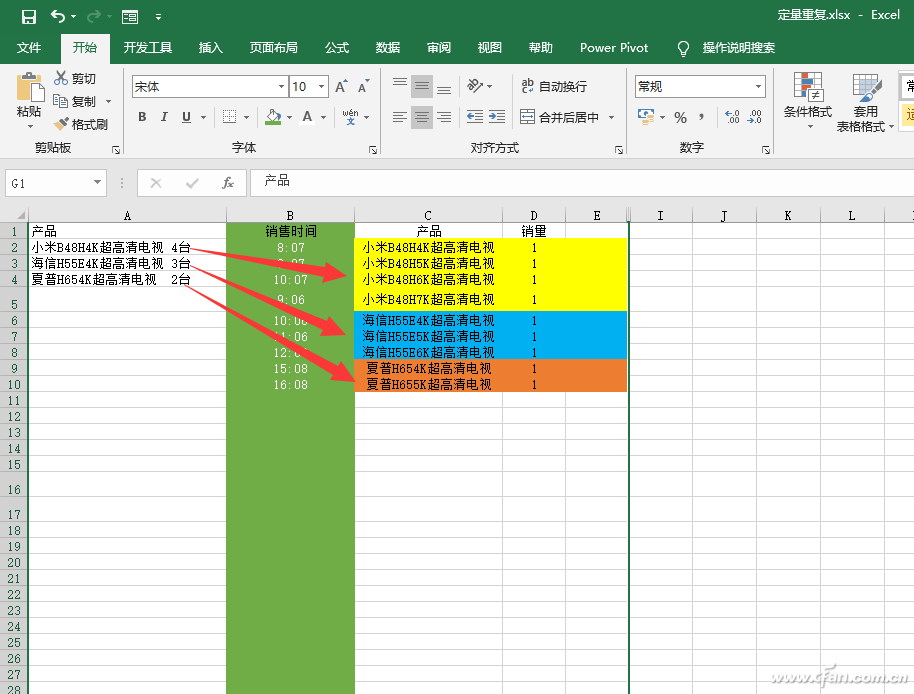Increase font size with larger A icon
The width and height of the screenshot is (914, 694).
click(x=342, y=86)
